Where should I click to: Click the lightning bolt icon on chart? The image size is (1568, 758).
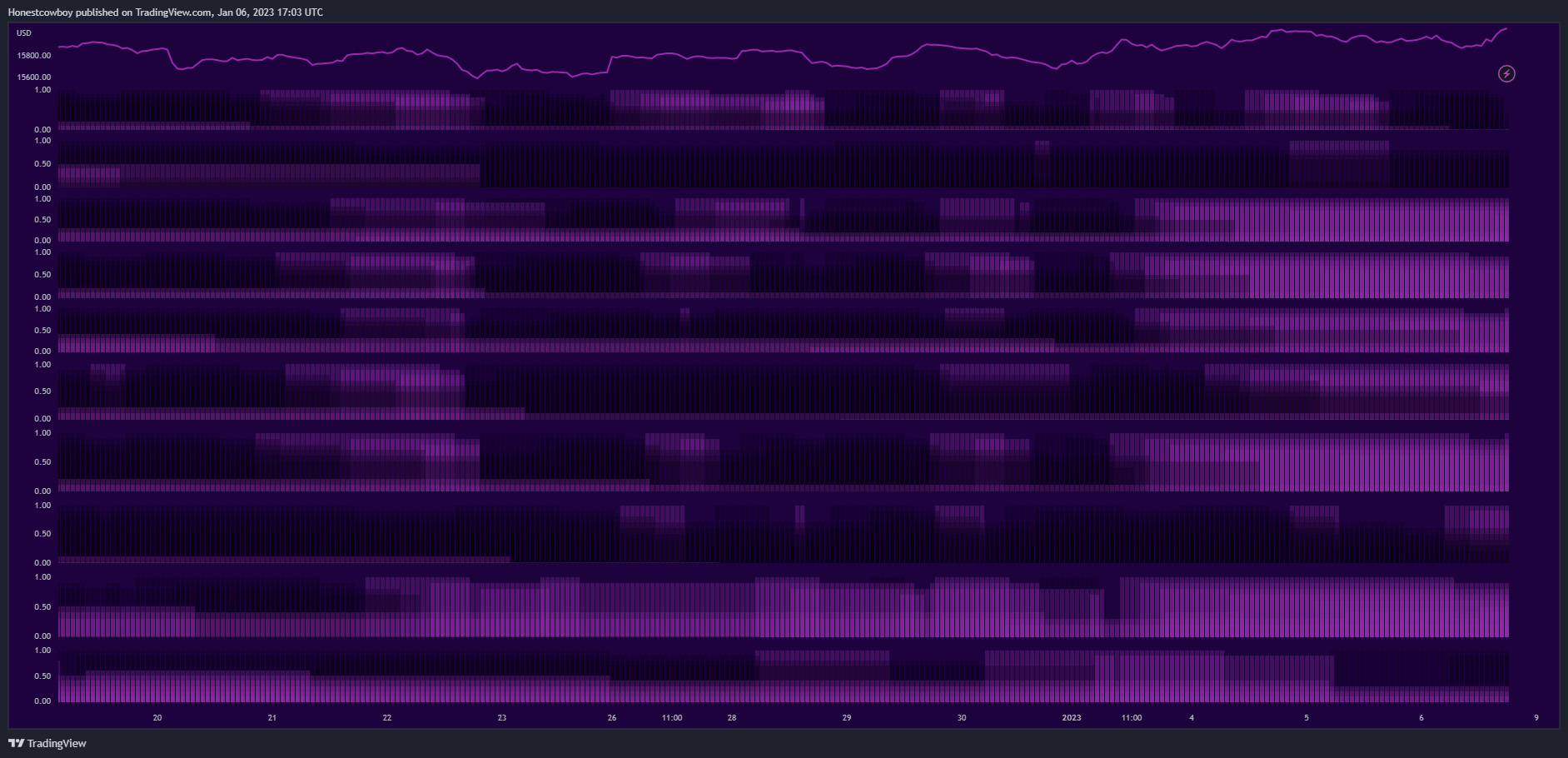pos(1506,74)
